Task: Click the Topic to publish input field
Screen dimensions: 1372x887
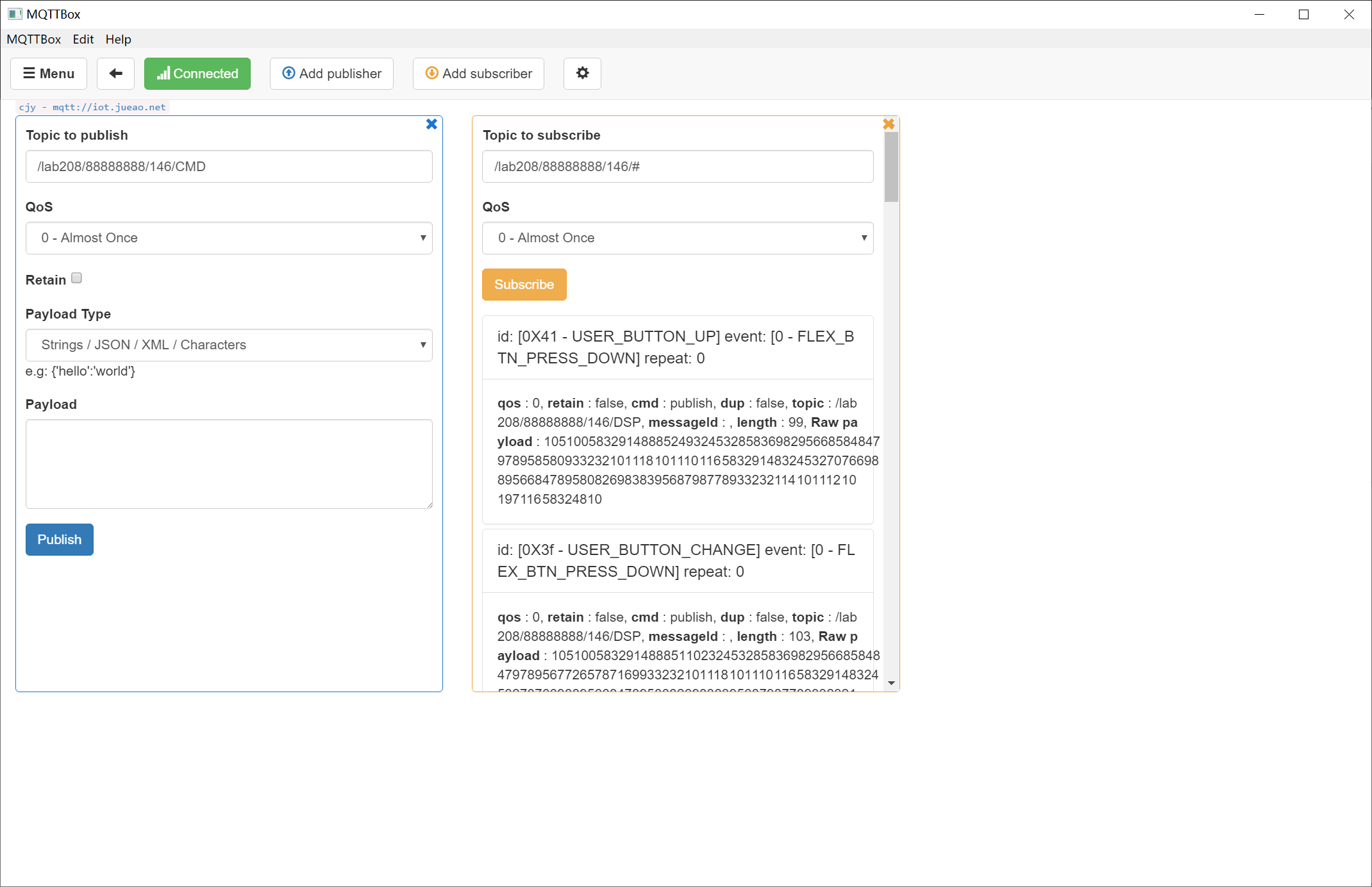Action: (229, 167)
